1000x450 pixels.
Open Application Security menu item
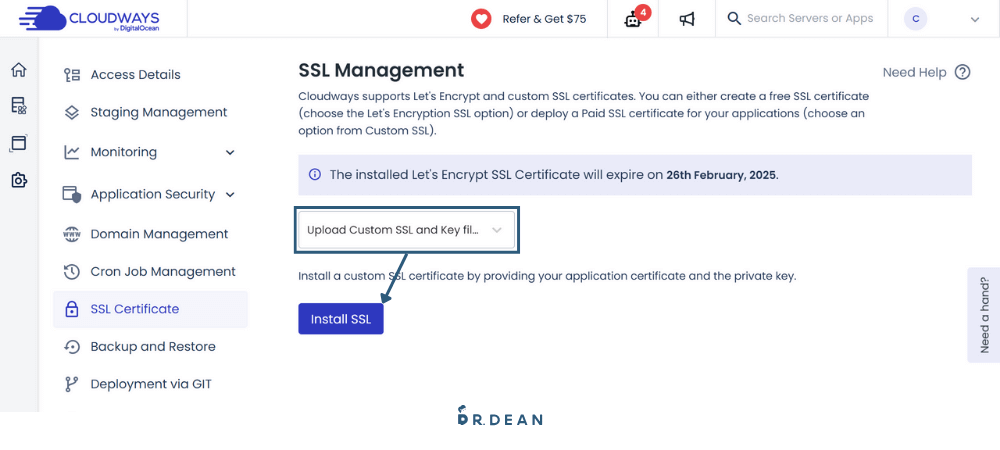[151, 194]
